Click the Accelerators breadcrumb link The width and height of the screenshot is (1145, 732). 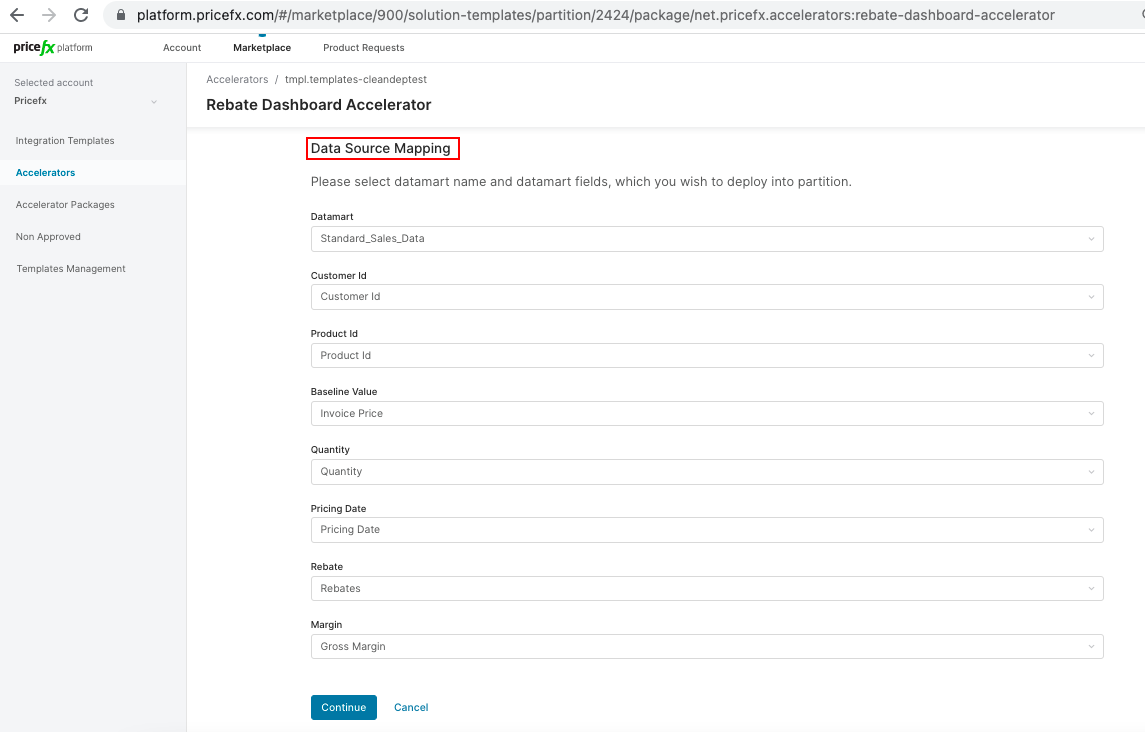[237, 79]
